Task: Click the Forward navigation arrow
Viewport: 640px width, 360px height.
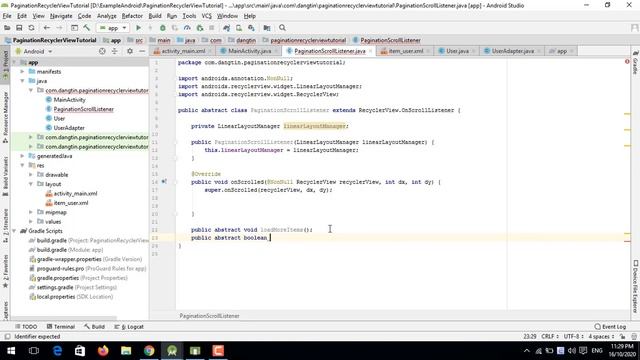Action: click(x=59, y=28)
